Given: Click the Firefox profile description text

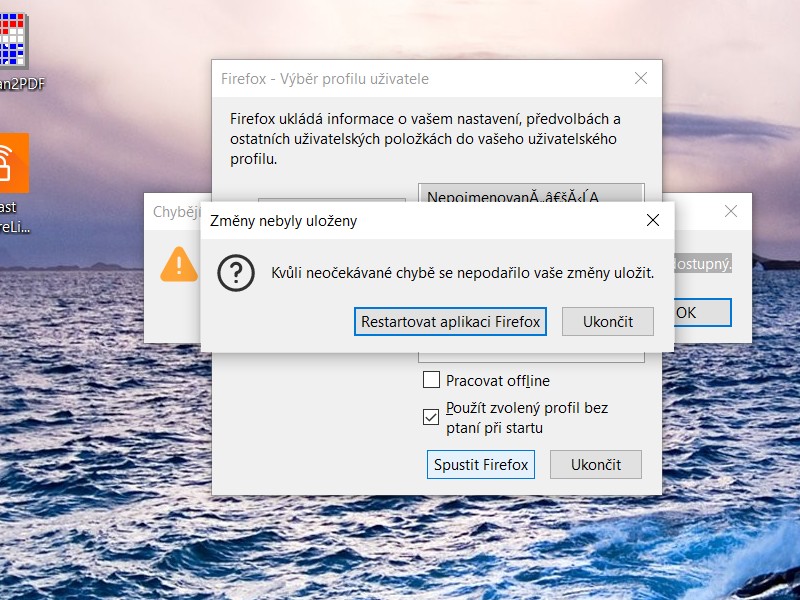Looking at the screenshot, I should pyautogui.click(x=425, y=139).
